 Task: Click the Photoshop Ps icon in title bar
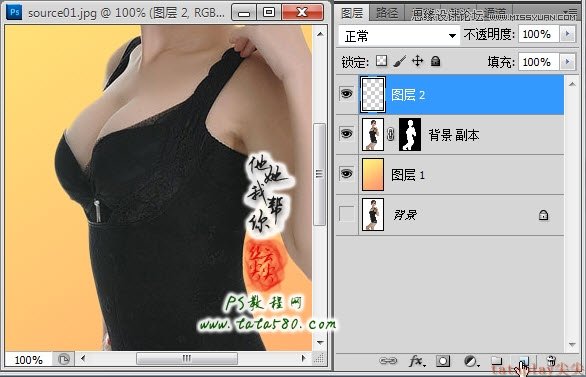click(x=14, y=12)
